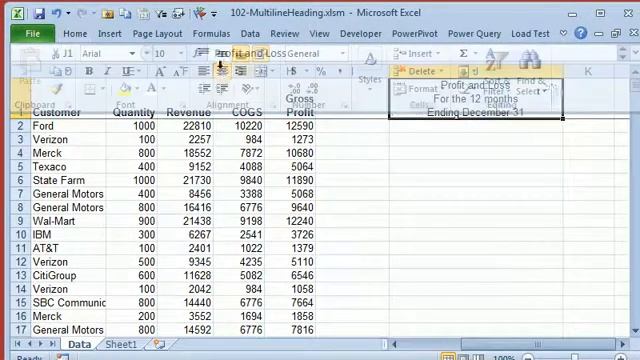Select the merged Profit and Loss heading cell
The height and width of the screenshot is (360, 640).
coord(476,98)
